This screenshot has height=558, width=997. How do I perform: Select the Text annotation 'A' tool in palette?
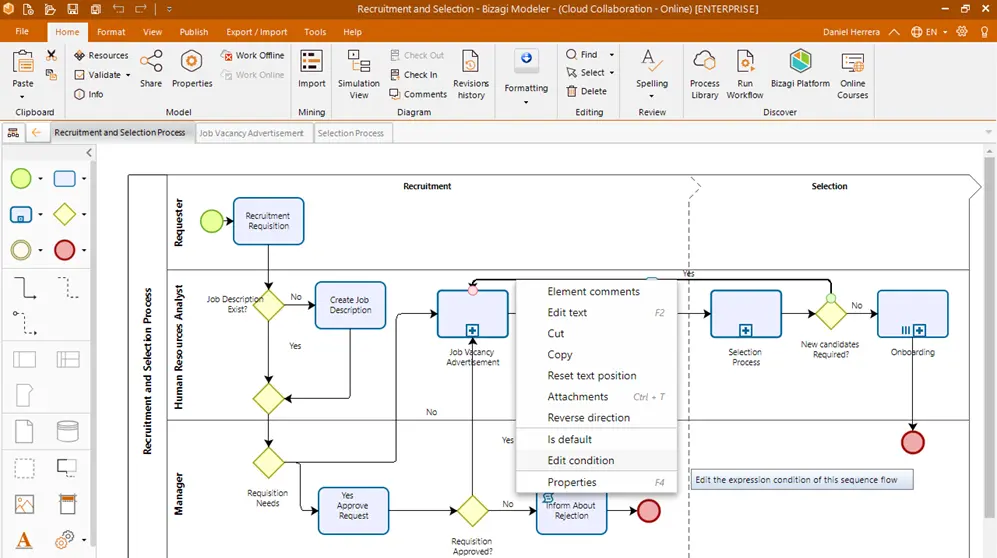(x=24, y=540)
